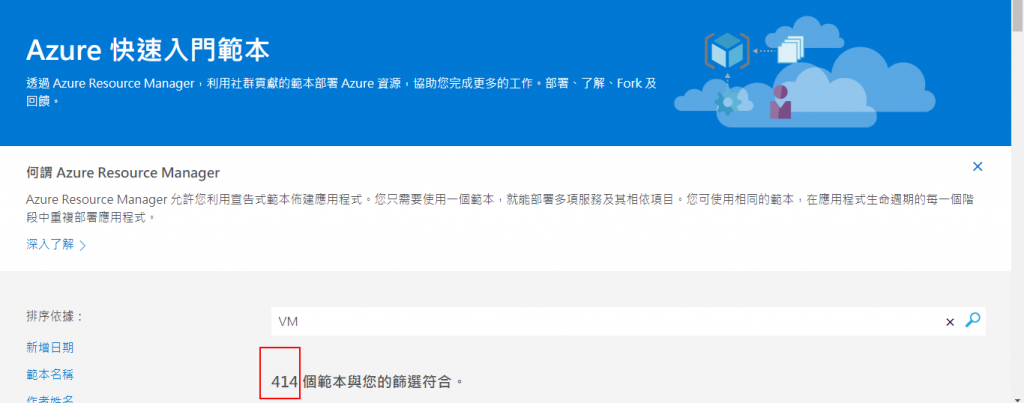Image resolution: width=1024 pixels, height=403 pixels.
Task: Close the Azure Resource Manager info panel
Action: click(x=978, y=167)
